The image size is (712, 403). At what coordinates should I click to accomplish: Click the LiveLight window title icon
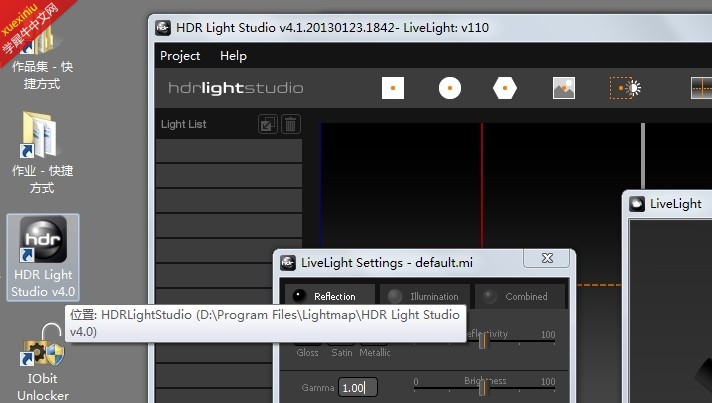point(637,204)
